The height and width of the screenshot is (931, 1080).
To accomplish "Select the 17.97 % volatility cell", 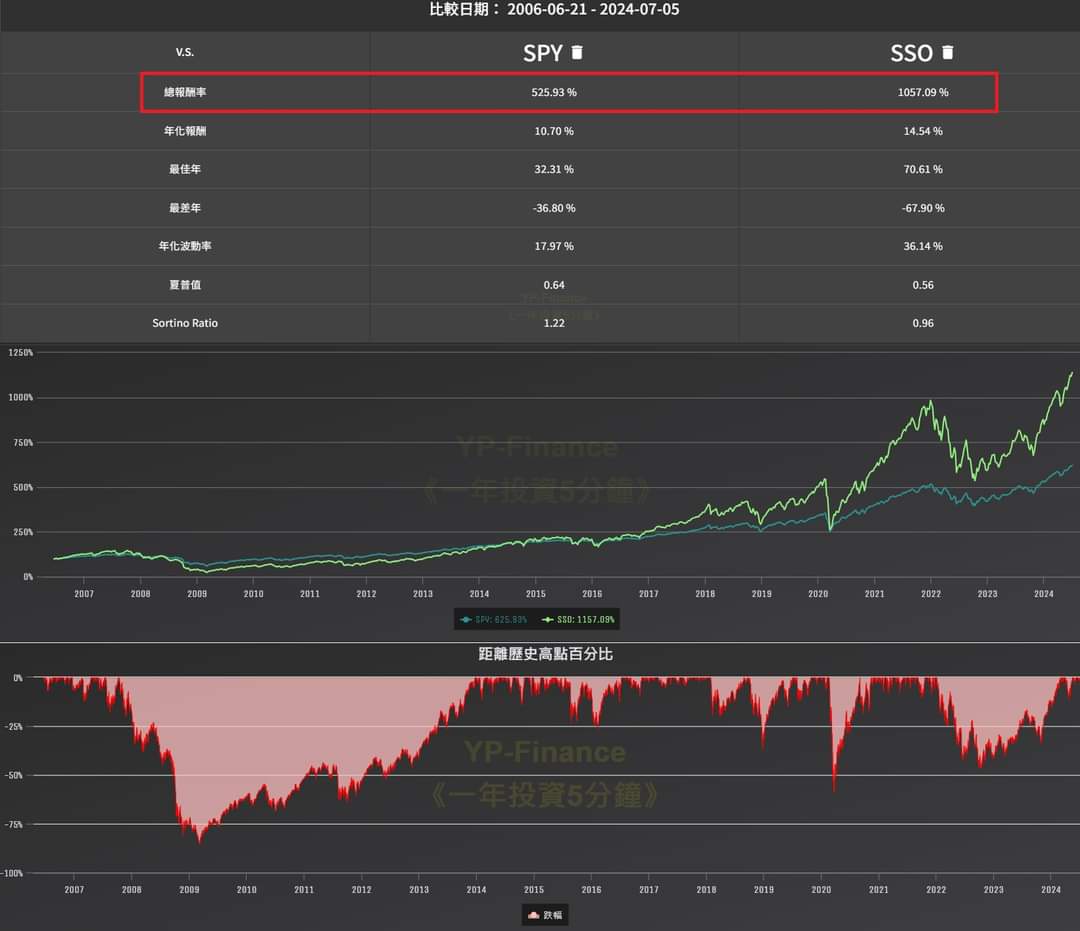I will (554, 246).
